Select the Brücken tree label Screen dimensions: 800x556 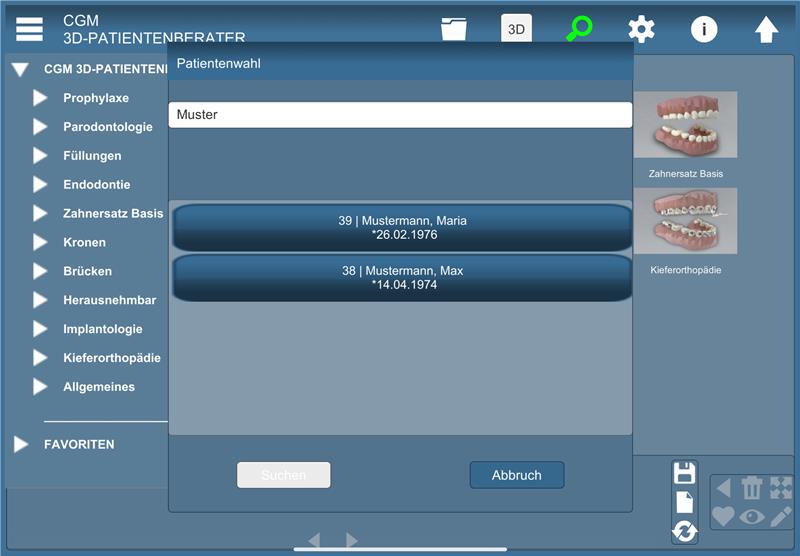pyautogui.click(x=87, y=271)
